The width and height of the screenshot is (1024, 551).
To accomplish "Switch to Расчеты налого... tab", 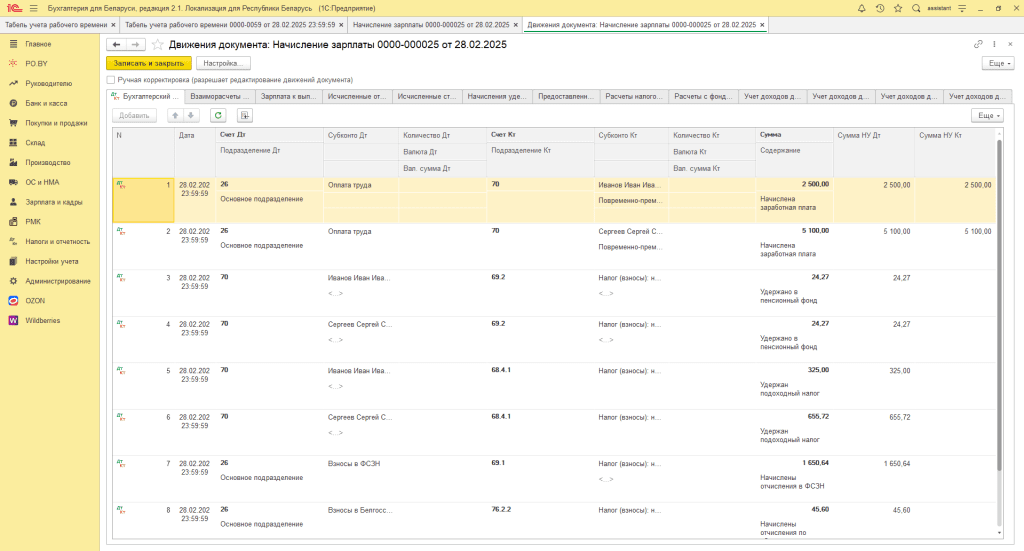I will [633, 97].
